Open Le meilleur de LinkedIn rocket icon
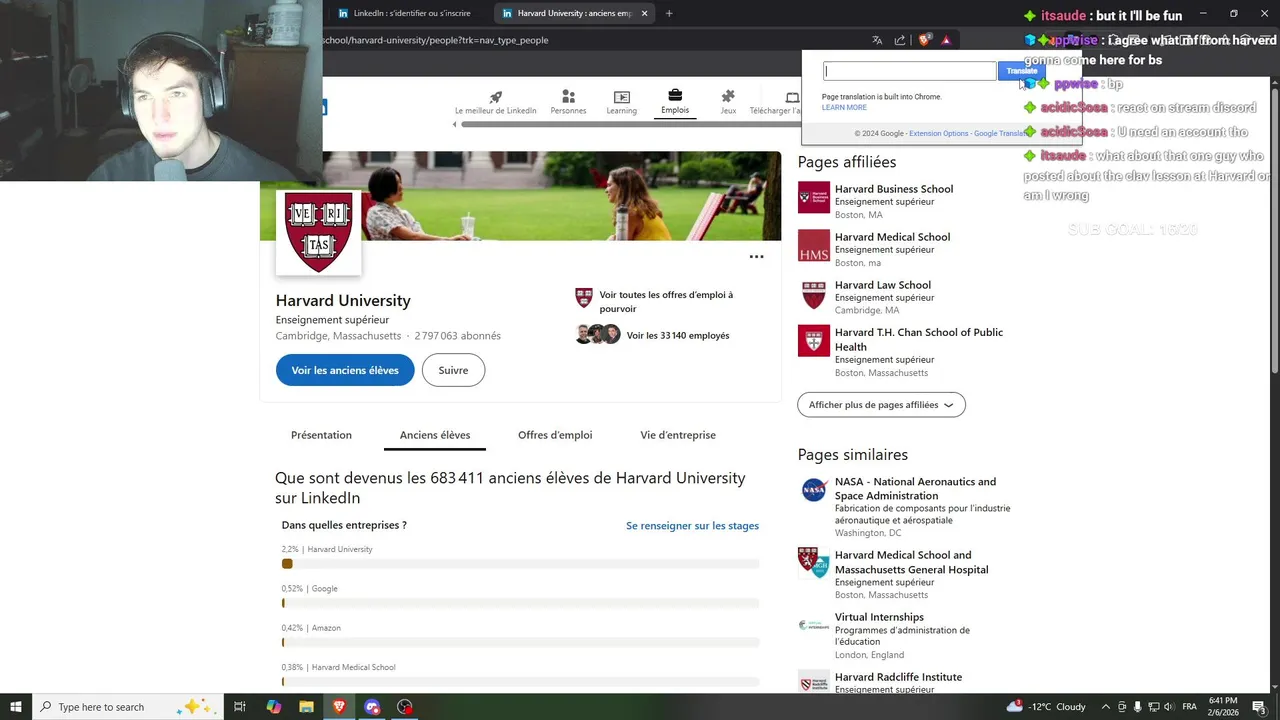This screenshot has height=720, width=1280. click(495, 97)
